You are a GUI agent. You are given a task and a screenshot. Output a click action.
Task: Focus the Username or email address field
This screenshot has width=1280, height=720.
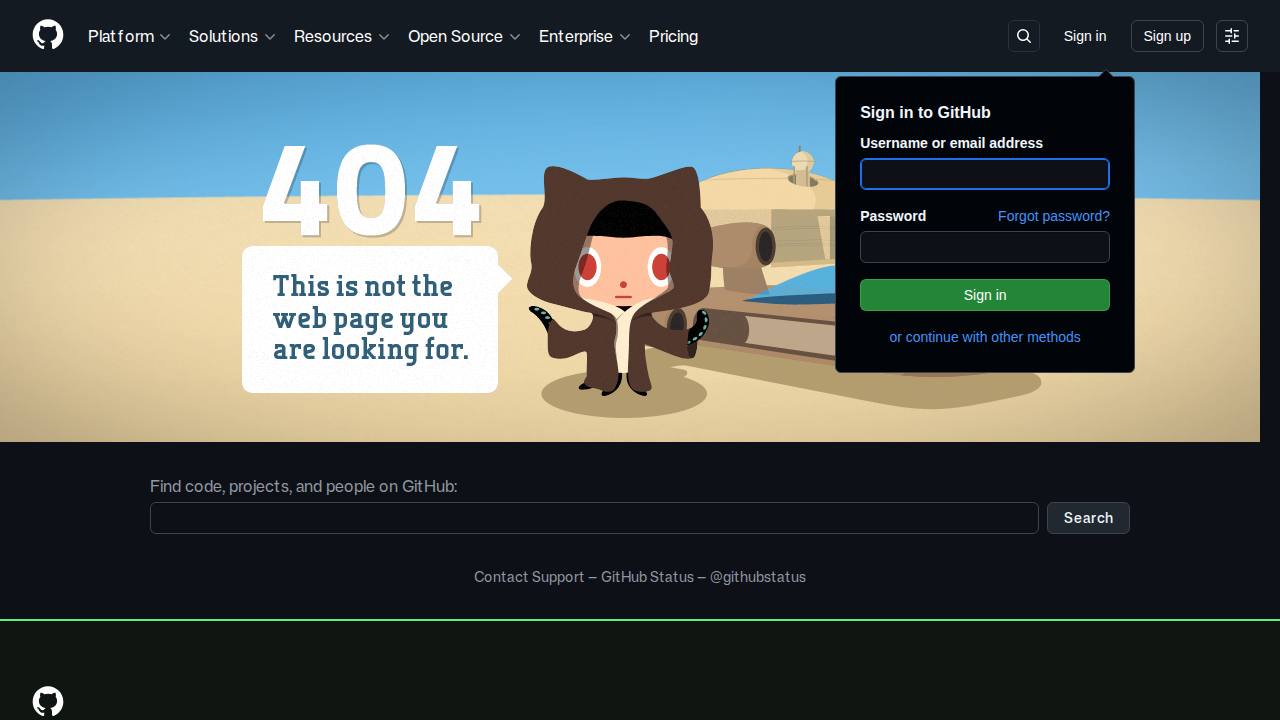pos(985,174)
